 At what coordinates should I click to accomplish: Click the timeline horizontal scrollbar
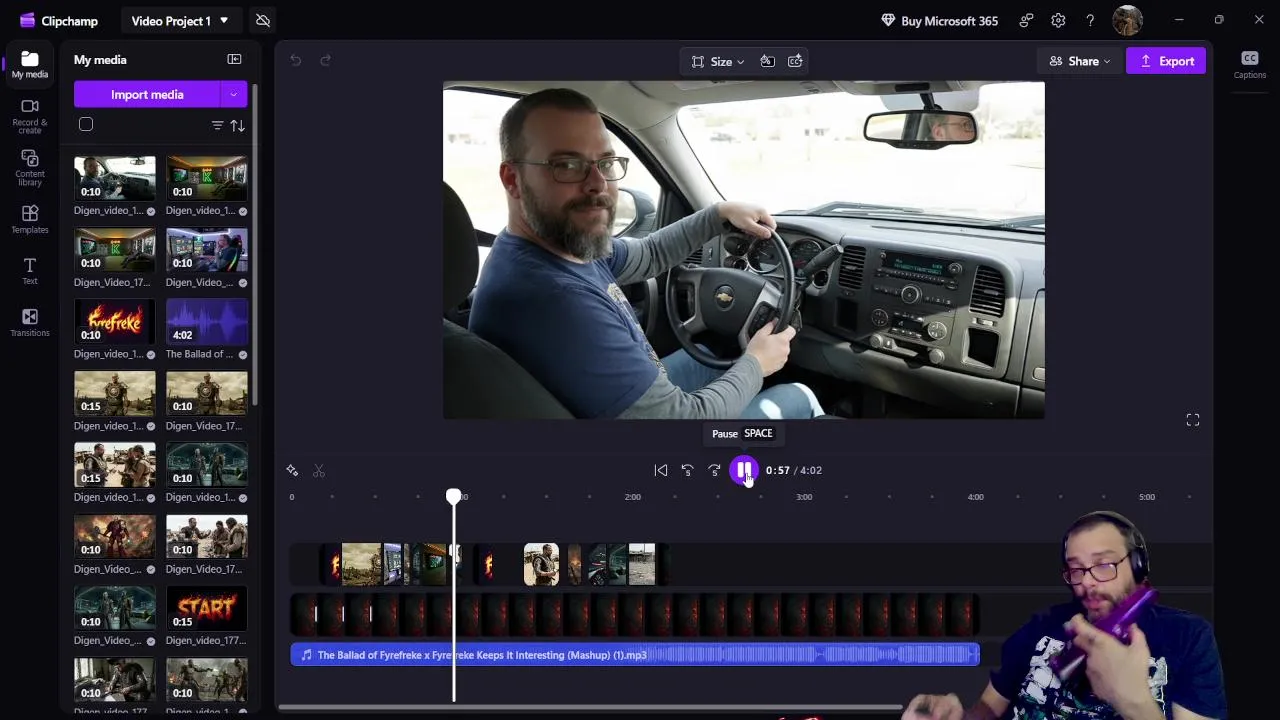point(590,708)
